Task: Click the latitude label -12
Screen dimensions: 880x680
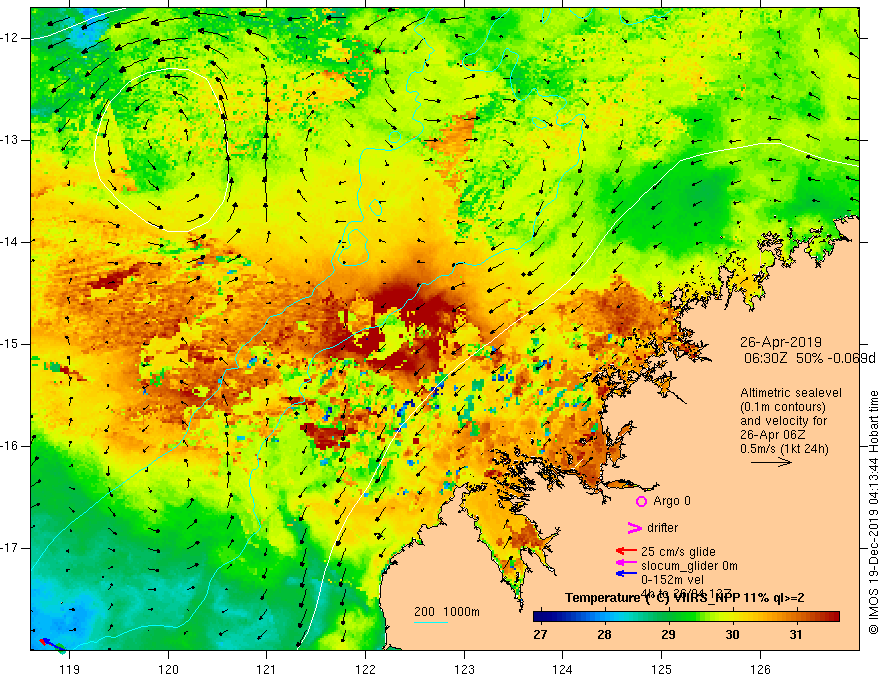Action: 11,38
